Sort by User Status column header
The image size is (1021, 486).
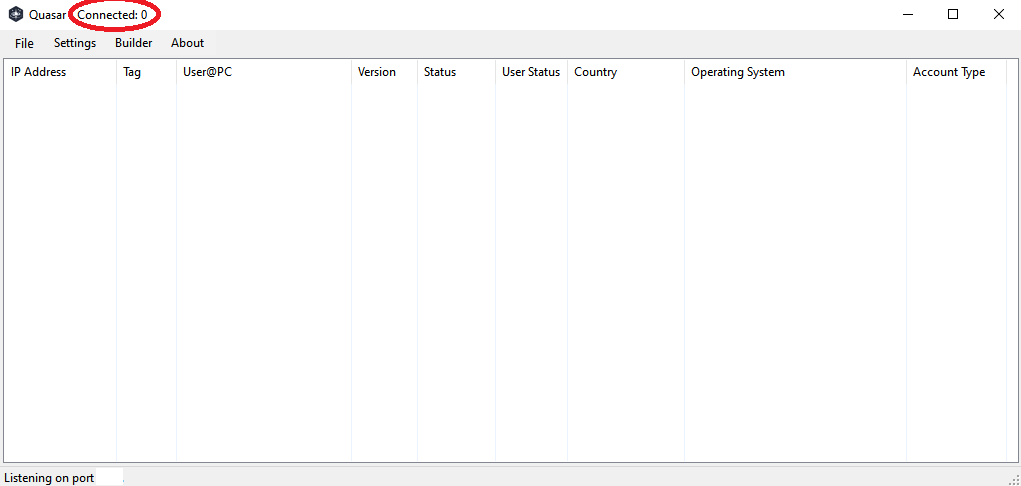point(531,72)
